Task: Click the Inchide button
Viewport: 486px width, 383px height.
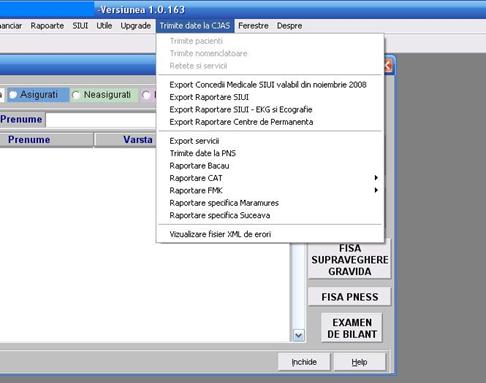Action: [x=304, y=362]
